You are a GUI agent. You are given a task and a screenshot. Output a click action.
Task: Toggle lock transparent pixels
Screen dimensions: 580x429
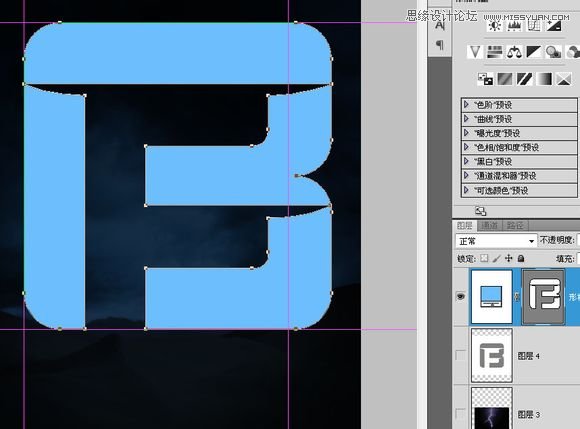click(484, 259)
